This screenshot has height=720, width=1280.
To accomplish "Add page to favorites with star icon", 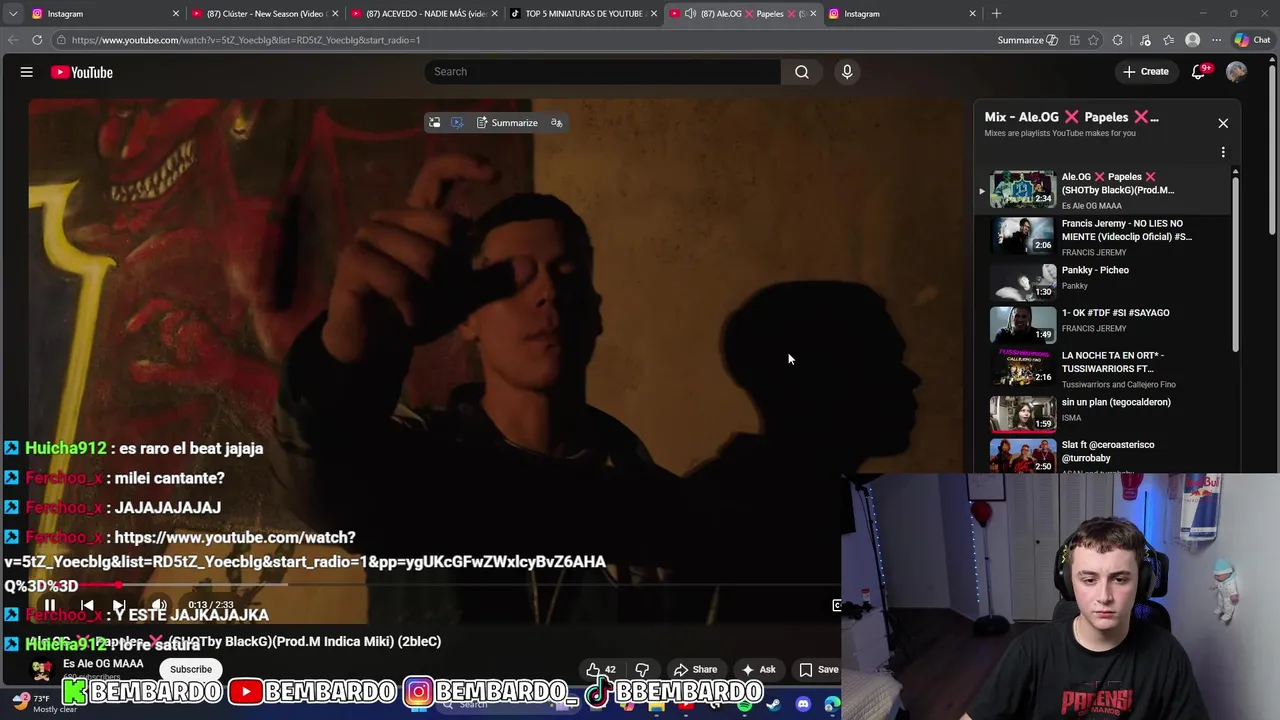I will click(x=1093, y=40).
